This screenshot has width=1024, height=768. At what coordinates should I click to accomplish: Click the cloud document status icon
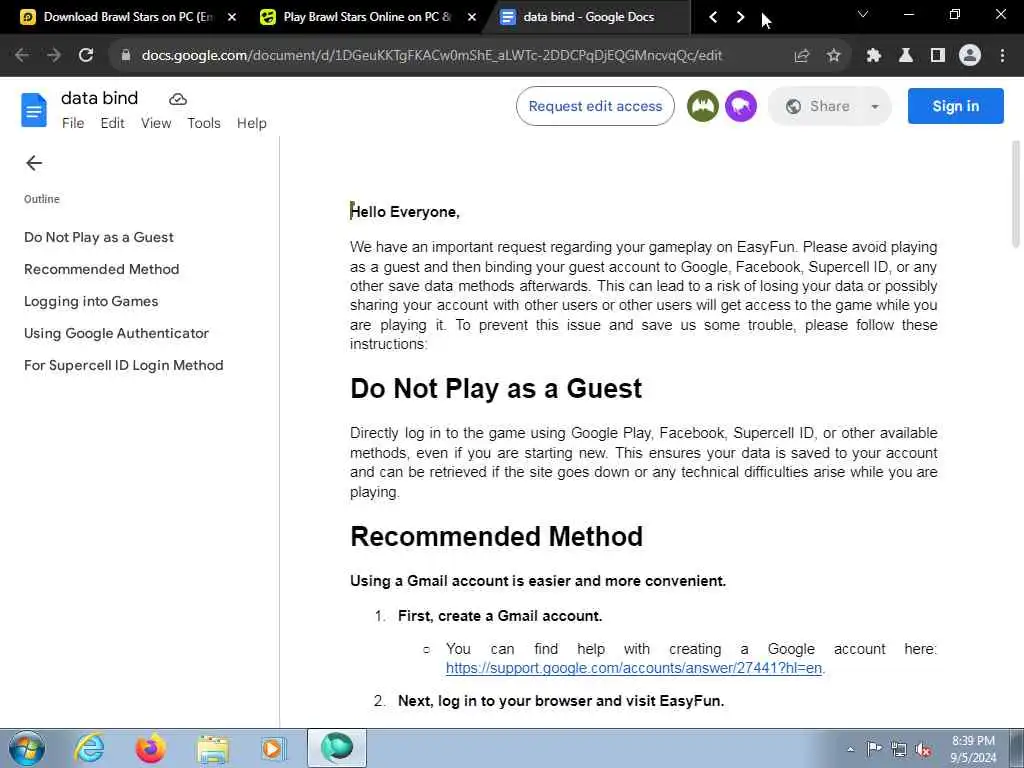(178, 99)
